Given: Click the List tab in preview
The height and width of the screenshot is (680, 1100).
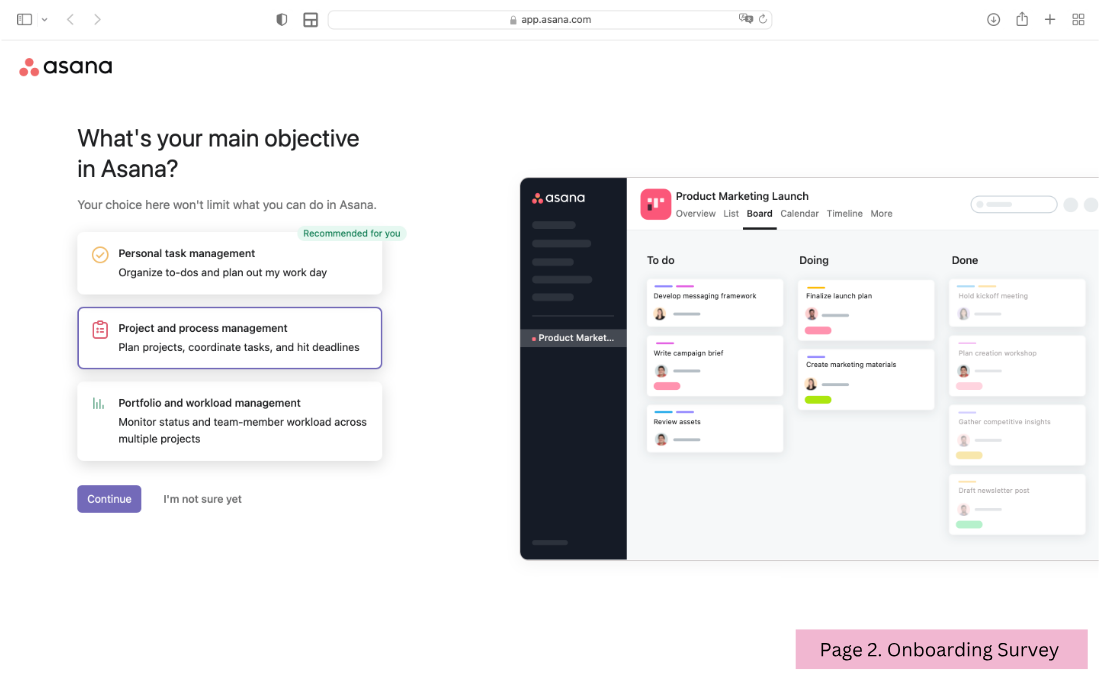Looking at the screenshot, I should point(730,213).
